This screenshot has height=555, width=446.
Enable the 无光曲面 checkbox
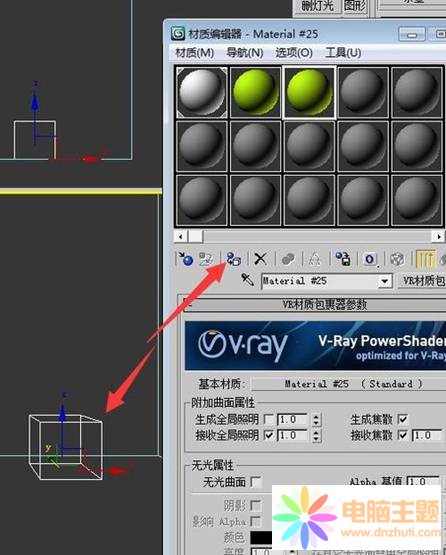256,482
